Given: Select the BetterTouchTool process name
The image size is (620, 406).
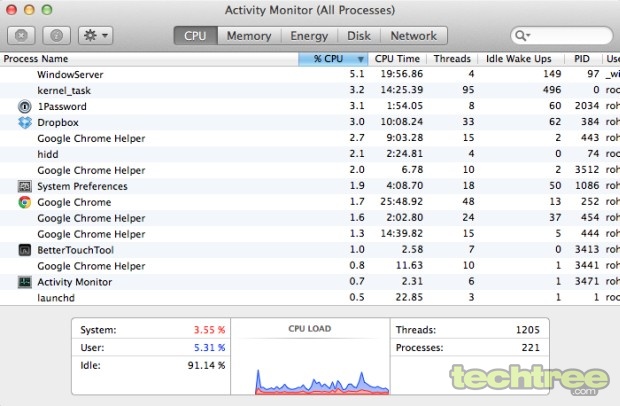Looking at the screenshot, I should 76,250.
